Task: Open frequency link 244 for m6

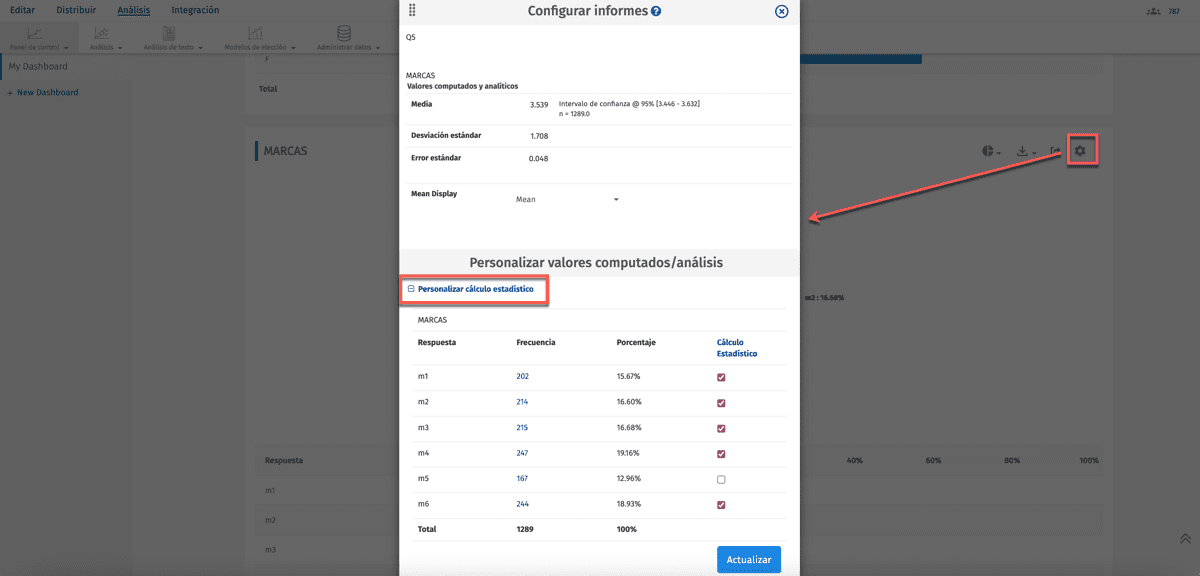Action: 522,505
